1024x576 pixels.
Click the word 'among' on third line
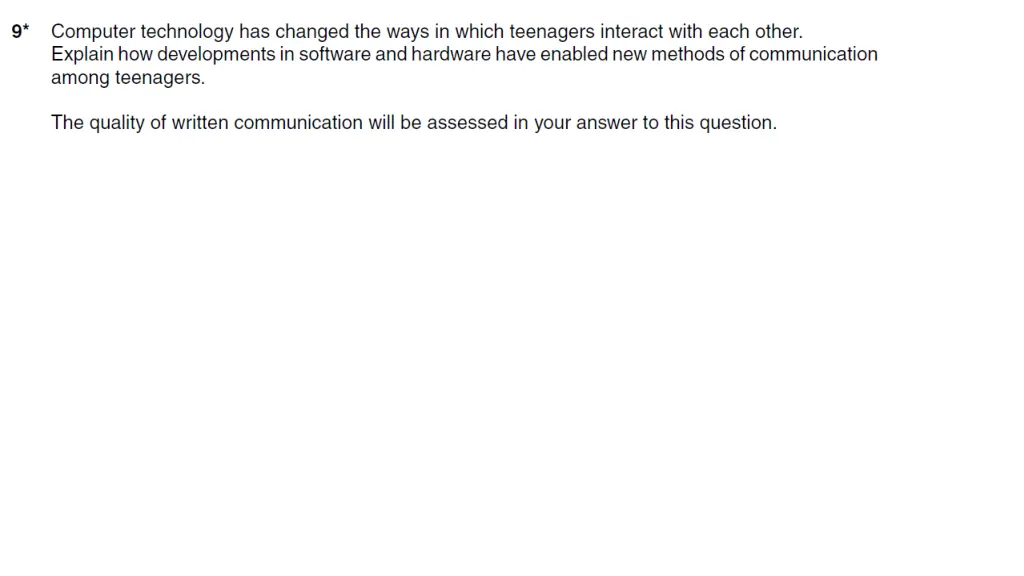80,78
